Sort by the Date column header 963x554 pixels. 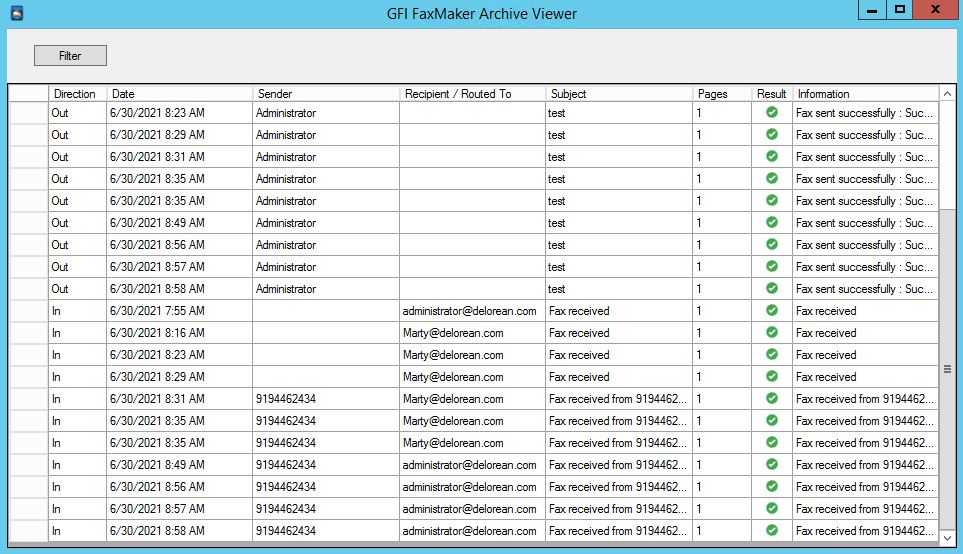click(179, 93)
